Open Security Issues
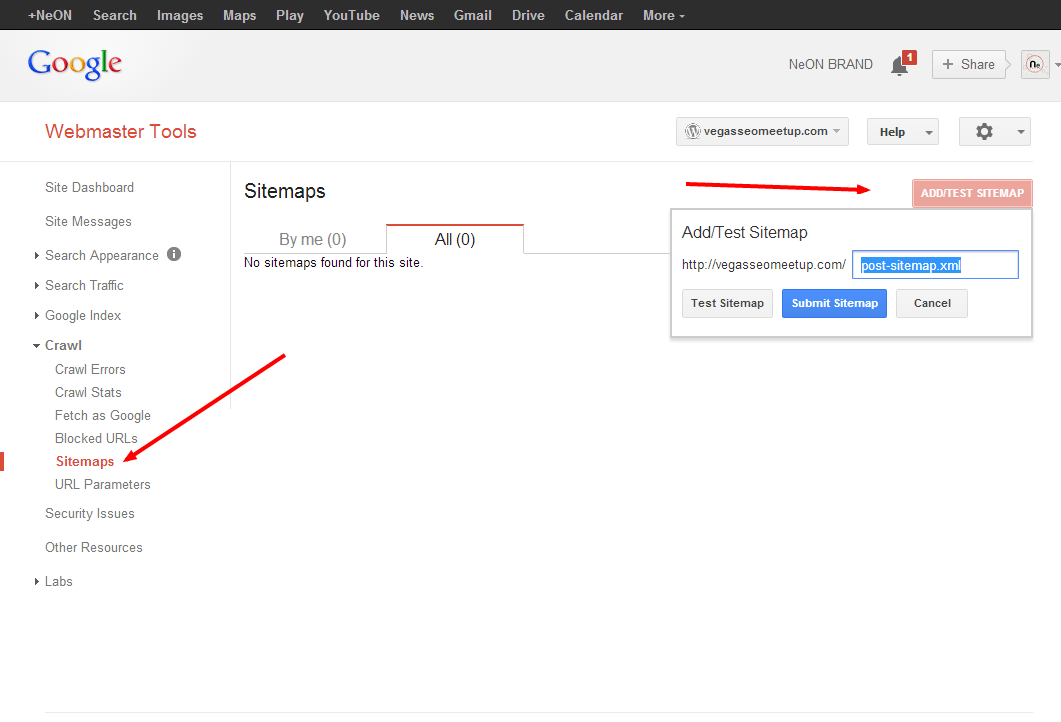 (x=89, y=514)
